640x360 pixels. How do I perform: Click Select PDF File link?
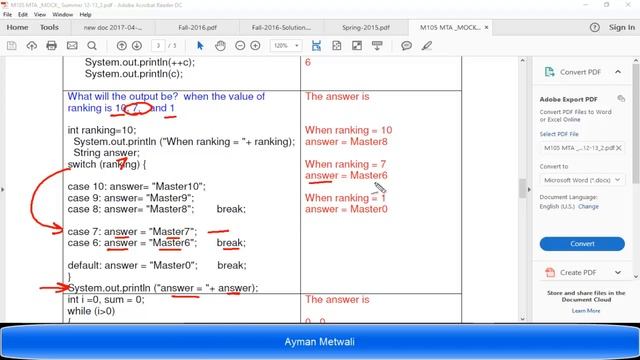(x=559, y=134)
